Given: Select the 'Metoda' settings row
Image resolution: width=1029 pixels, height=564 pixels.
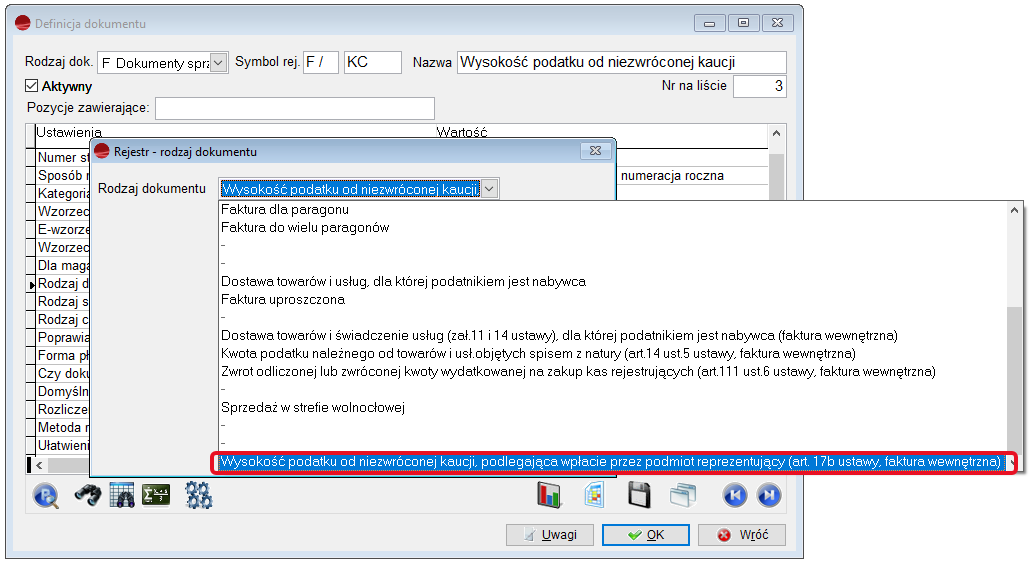Looking at the screenshot, I should click(x=62, y=427).
